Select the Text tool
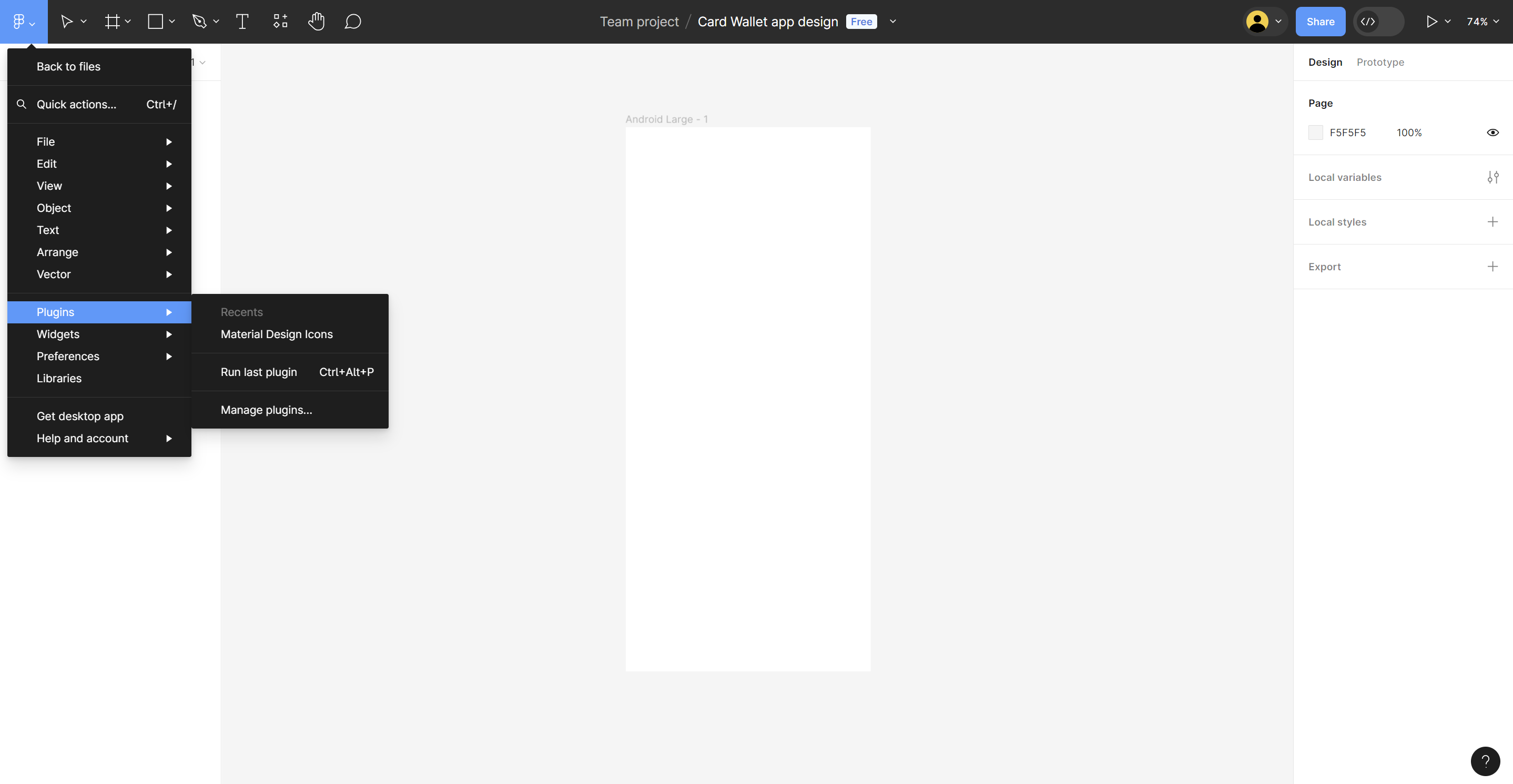This screenshot has height=784, width=1513. (242, 22)
